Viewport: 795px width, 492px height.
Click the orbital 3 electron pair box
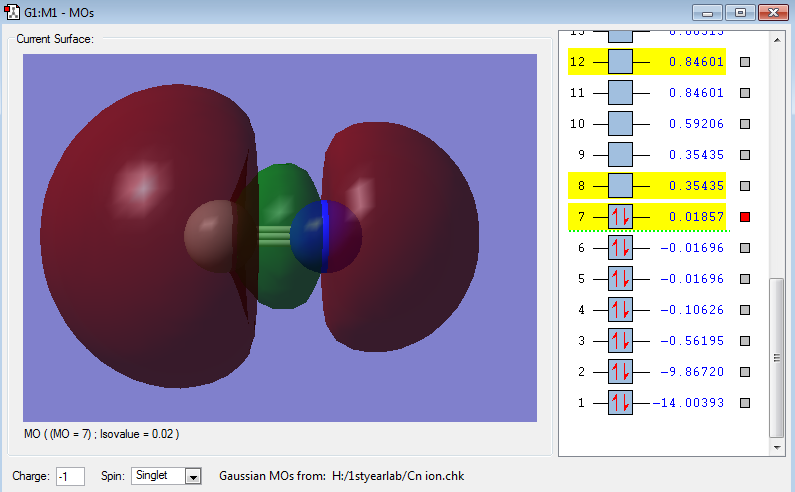(x=620, y=341)
